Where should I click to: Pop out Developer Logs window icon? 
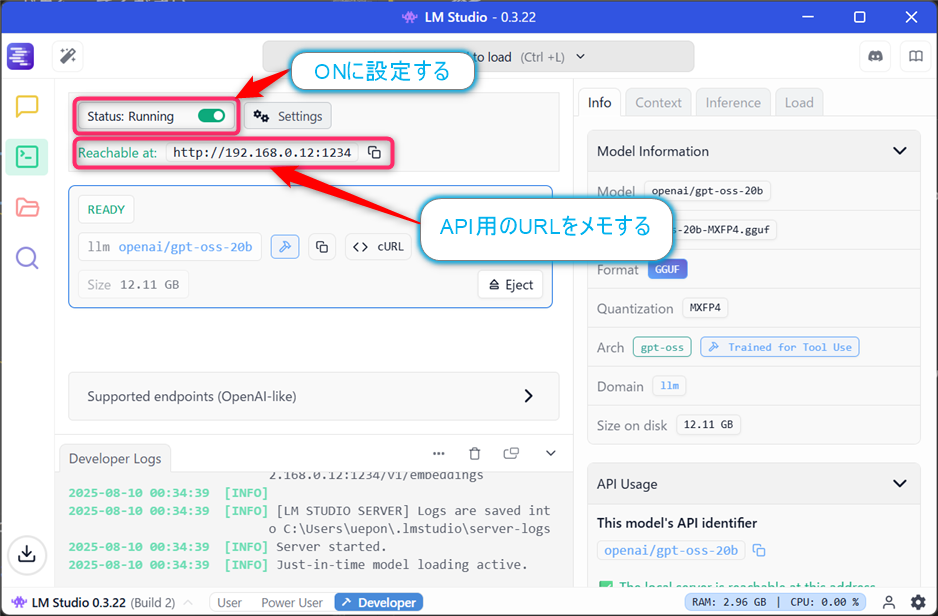tap(511, 453)
